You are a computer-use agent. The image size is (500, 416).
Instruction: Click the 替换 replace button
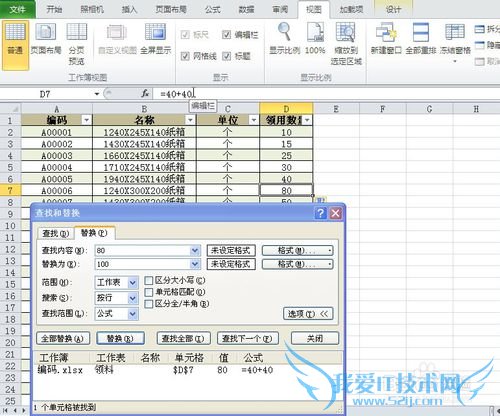[120, 339]
